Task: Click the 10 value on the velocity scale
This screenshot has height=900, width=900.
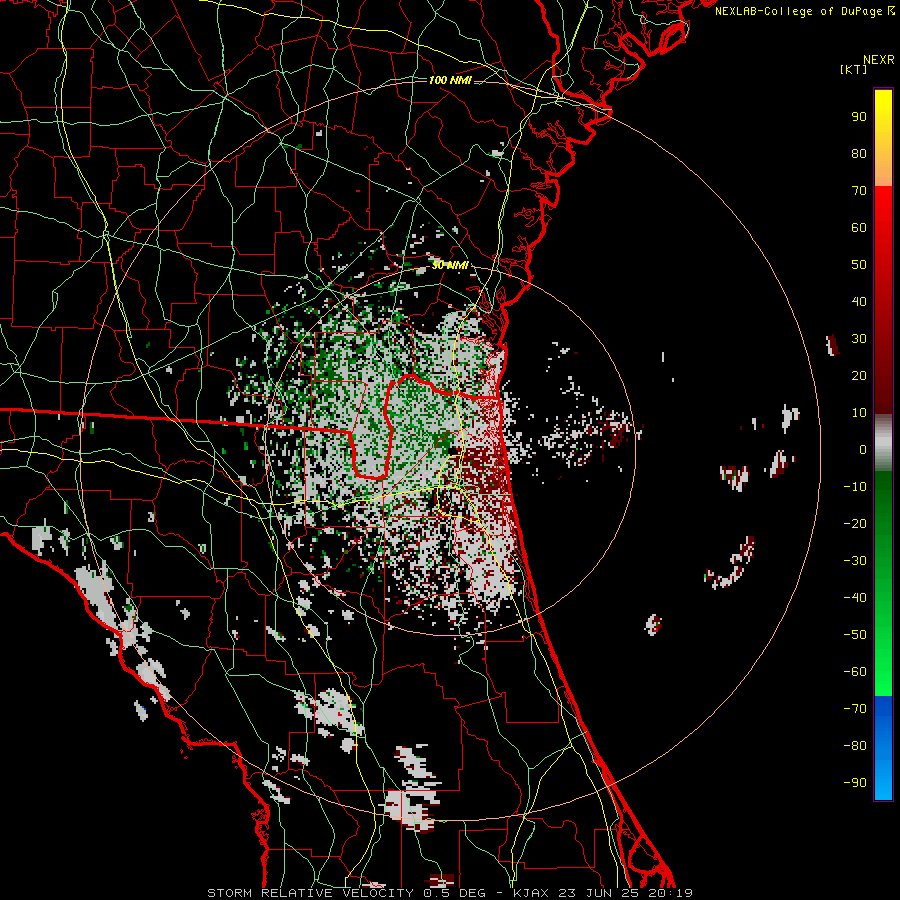Action: click(x=859, y=413)
